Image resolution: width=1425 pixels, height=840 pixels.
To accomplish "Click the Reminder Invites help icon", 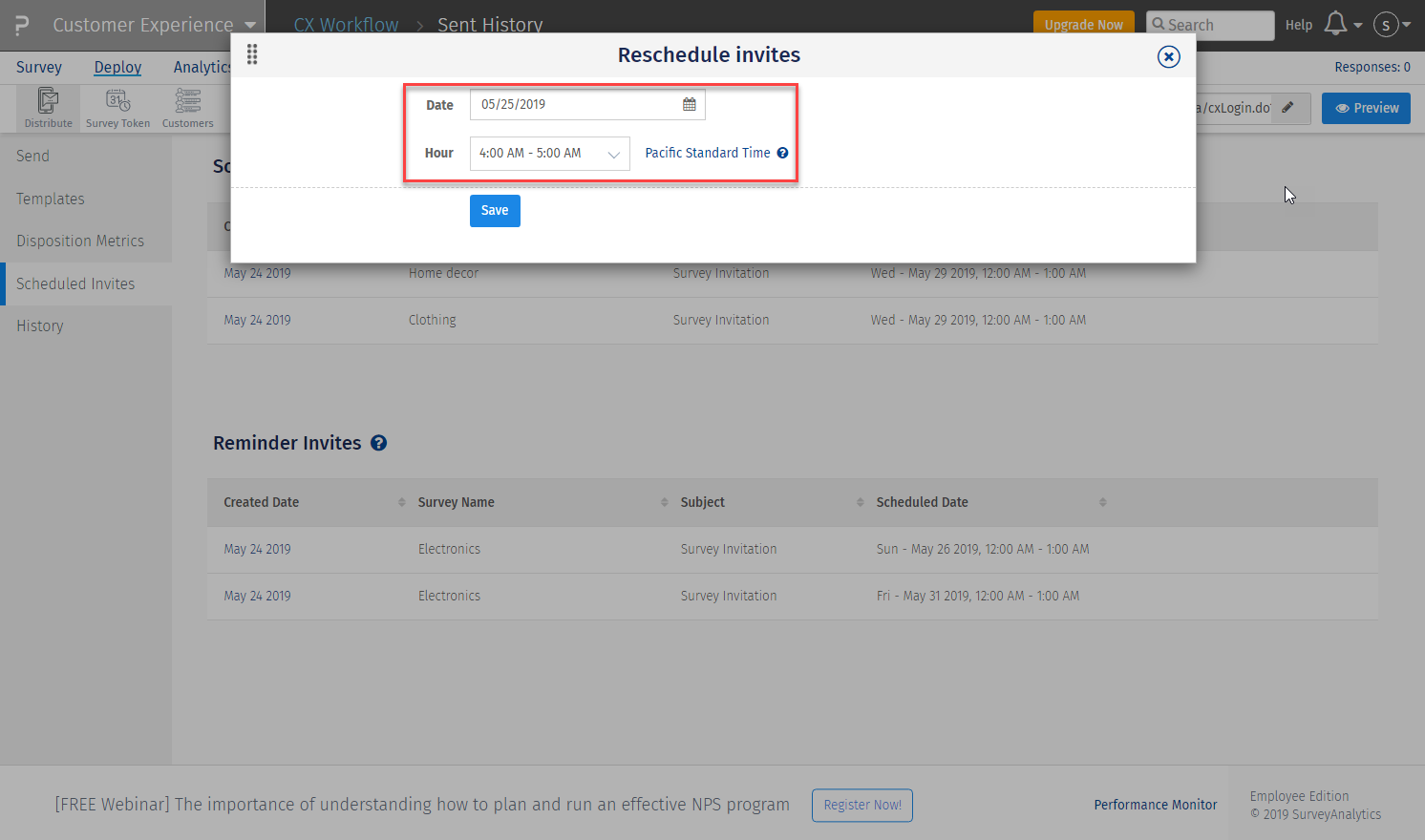I will [x=379, y=443].
